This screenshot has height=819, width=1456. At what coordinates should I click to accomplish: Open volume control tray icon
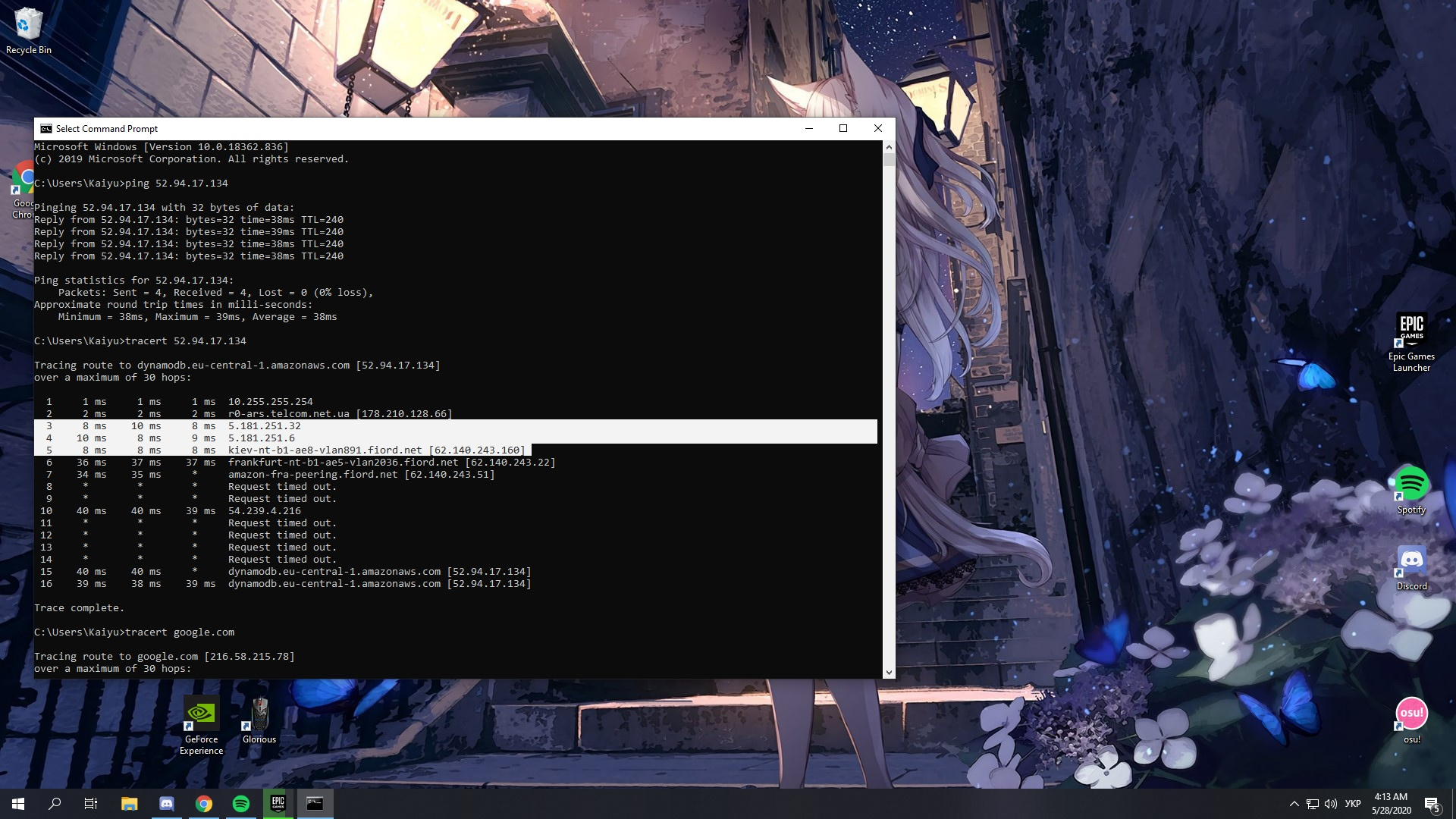click(1331, 804)
